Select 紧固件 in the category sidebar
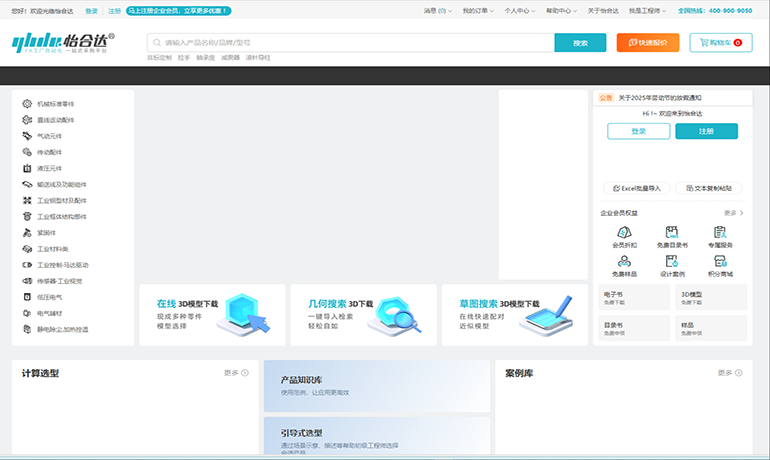The height and width of the screenshot is (460, 770). coord(47,232)
